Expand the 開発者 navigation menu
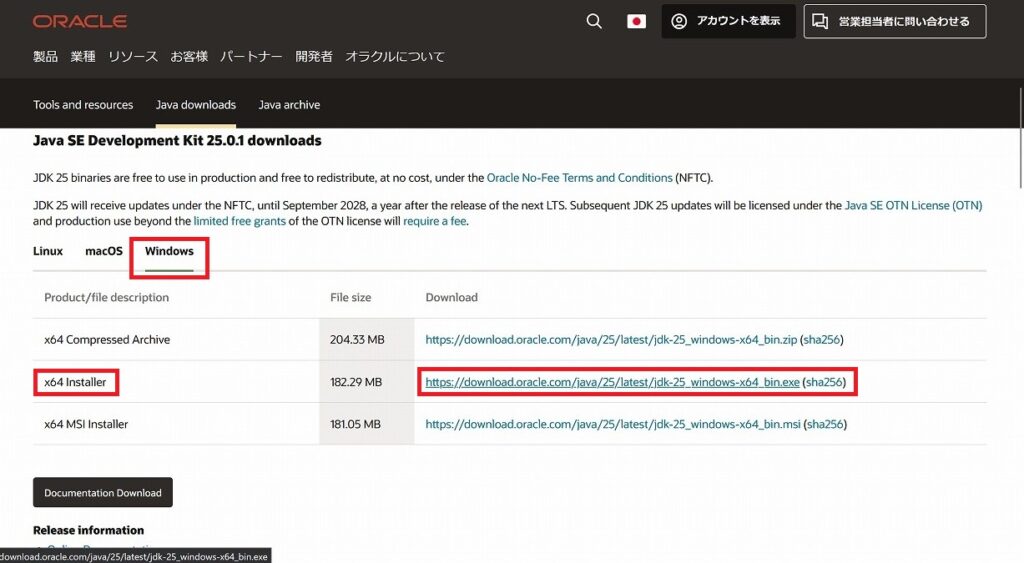 click(314, 57)
